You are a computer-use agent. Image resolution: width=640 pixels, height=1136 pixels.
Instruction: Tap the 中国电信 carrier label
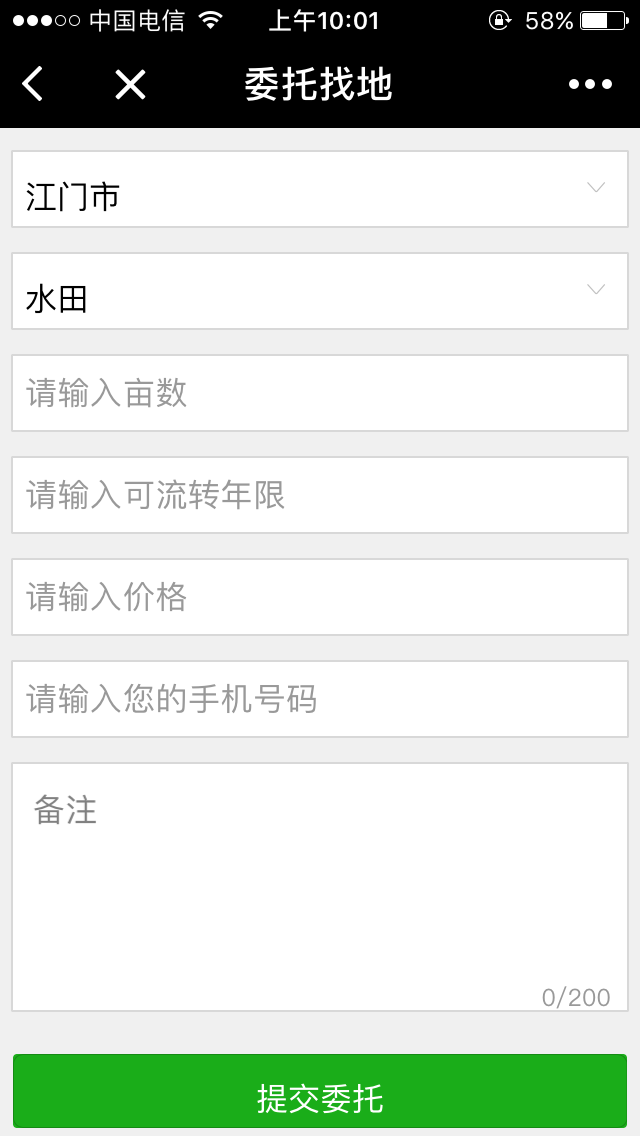(137, 20)
